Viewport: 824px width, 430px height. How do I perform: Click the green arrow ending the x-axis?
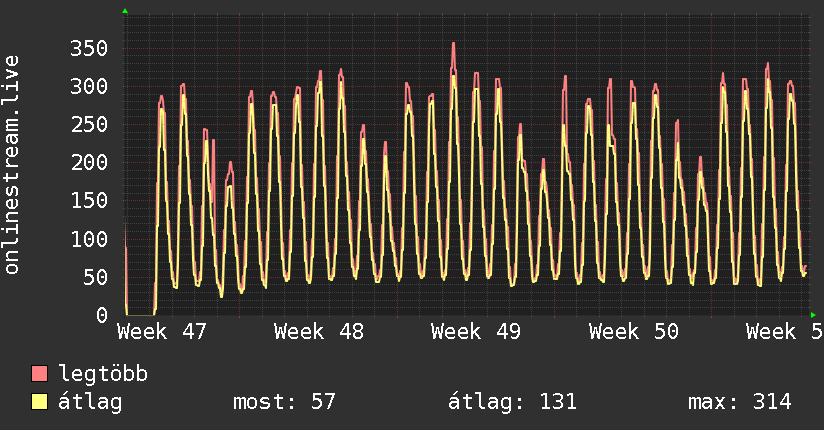(813, 315)
